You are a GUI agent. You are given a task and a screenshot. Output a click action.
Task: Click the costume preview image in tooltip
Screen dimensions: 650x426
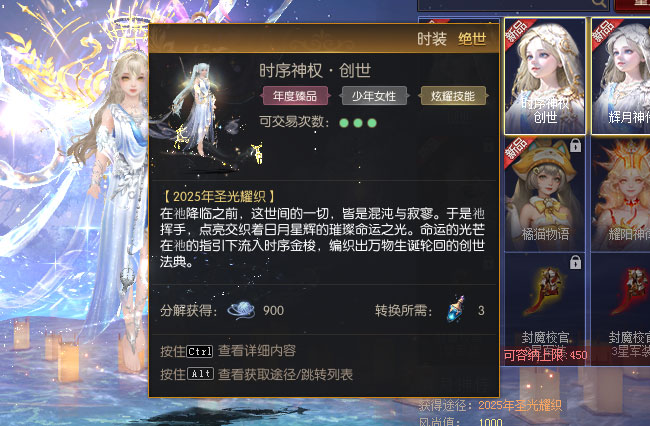click(206, 114)
